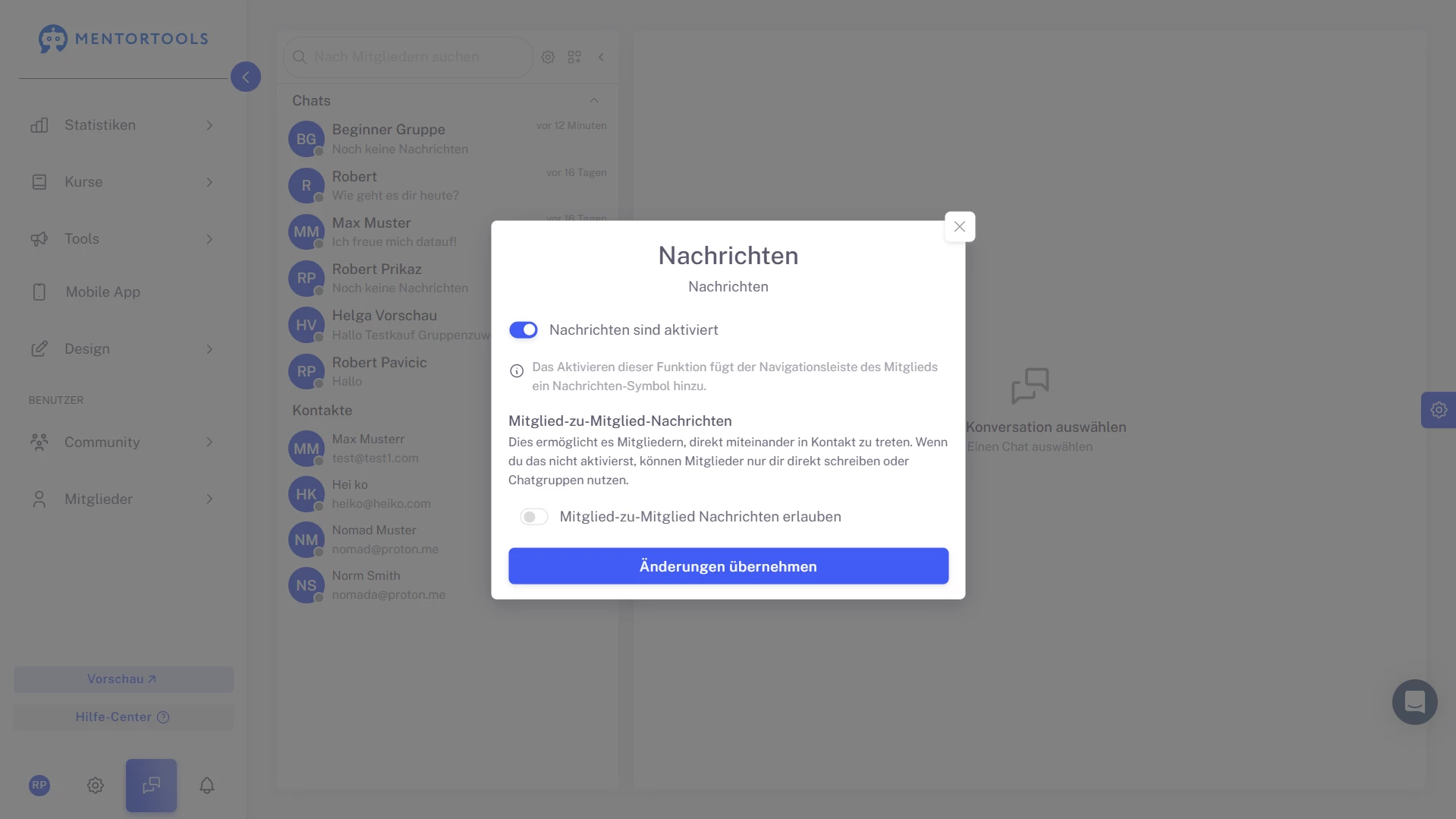
Task: Collapse the Chats section chevron
Action: 594,101
